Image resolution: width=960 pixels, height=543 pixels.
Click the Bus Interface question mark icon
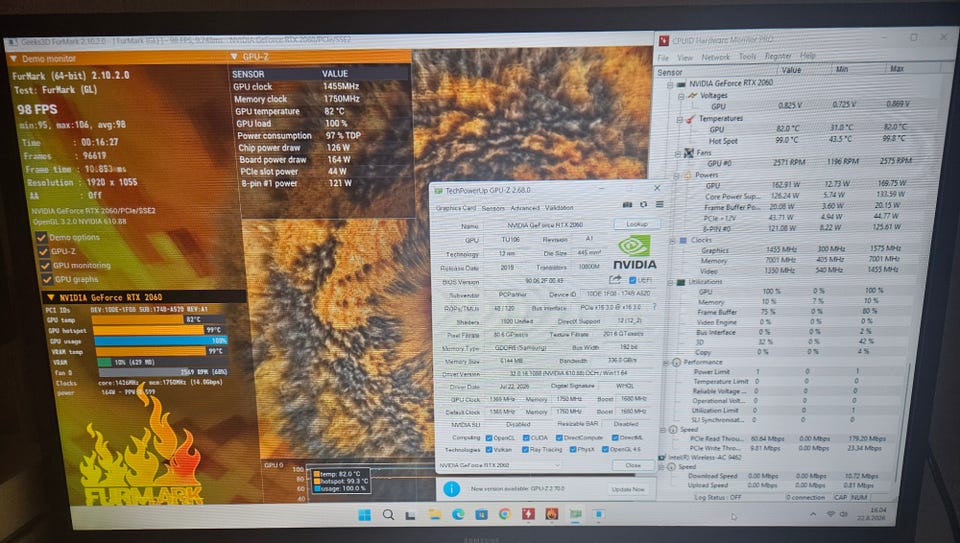(x=654, y=307)
